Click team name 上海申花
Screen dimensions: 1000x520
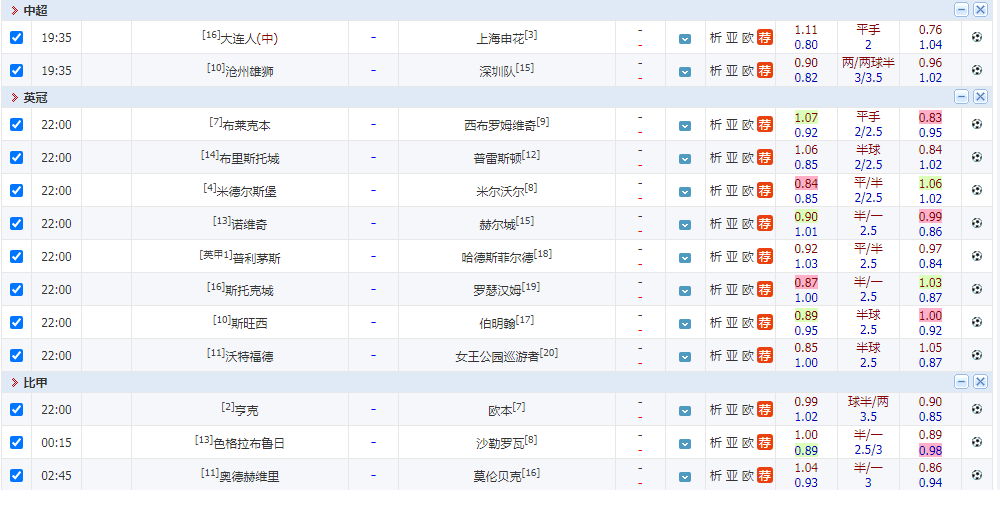click(x=500, y=39)
